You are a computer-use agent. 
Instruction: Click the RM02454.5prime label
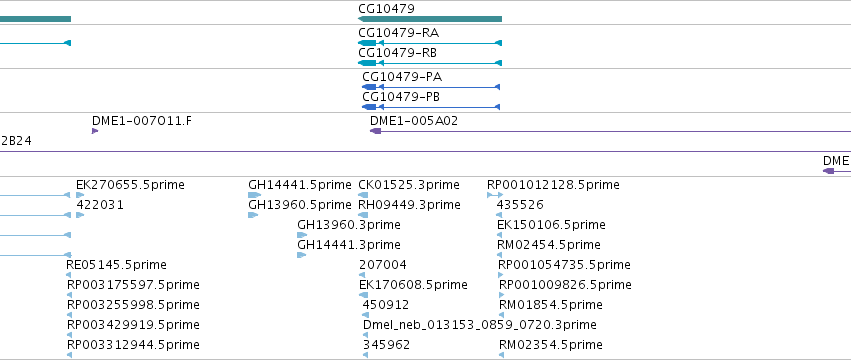click(x=549, y=245)
